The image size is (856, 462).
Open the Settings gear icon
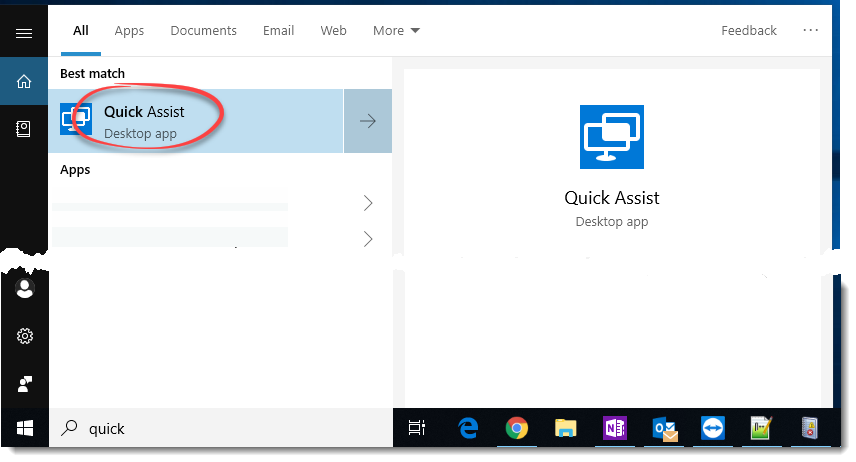25,337
